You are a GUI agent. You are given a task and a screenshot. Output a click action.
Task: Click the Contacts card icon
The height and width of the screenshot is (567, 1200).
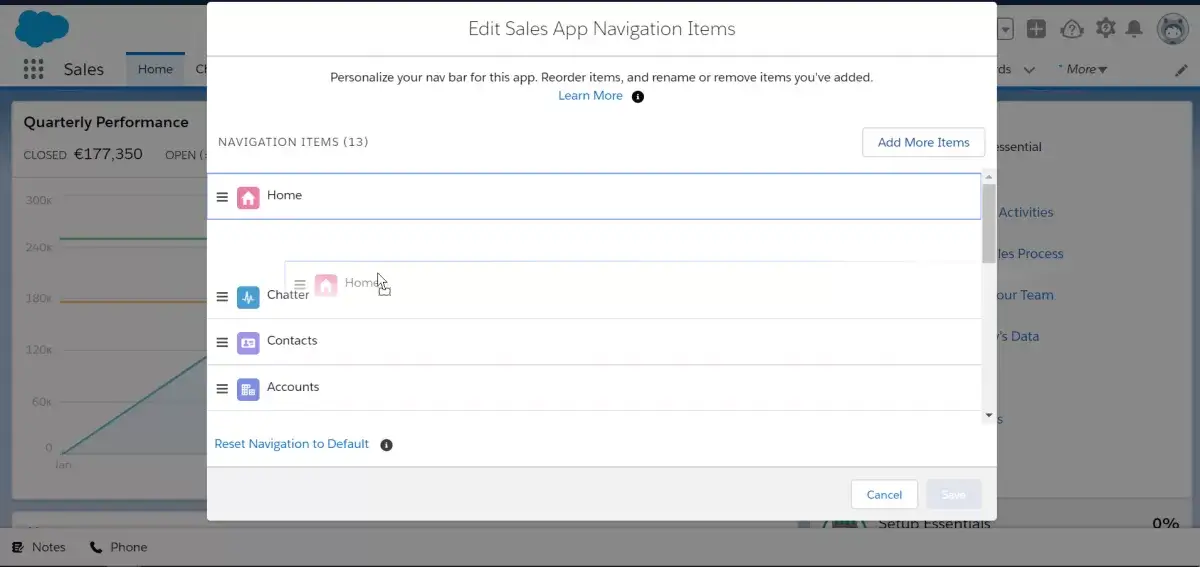click(248, 343)
